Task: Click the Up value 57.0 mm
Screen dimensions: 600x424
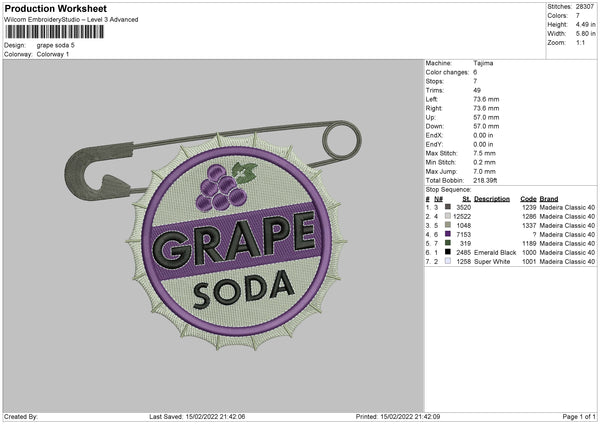Action: click(x=486, y=117)
